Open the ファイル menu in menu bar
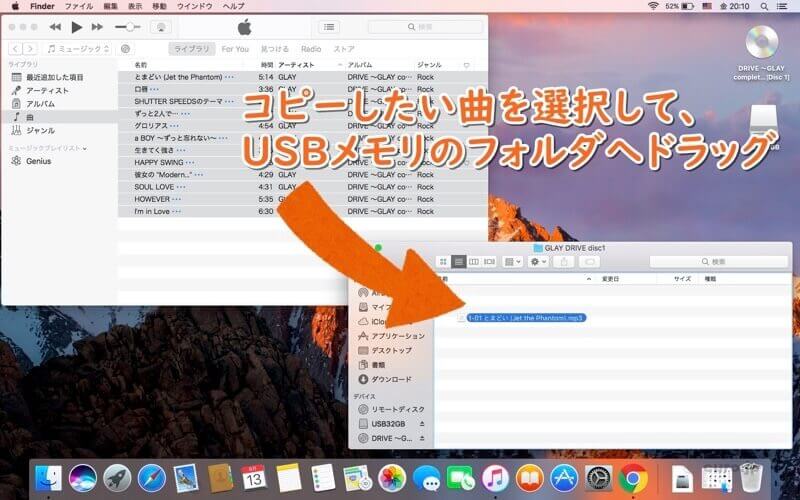The height and width of the screenshot is (500, 800). click(x=79, y=6)
